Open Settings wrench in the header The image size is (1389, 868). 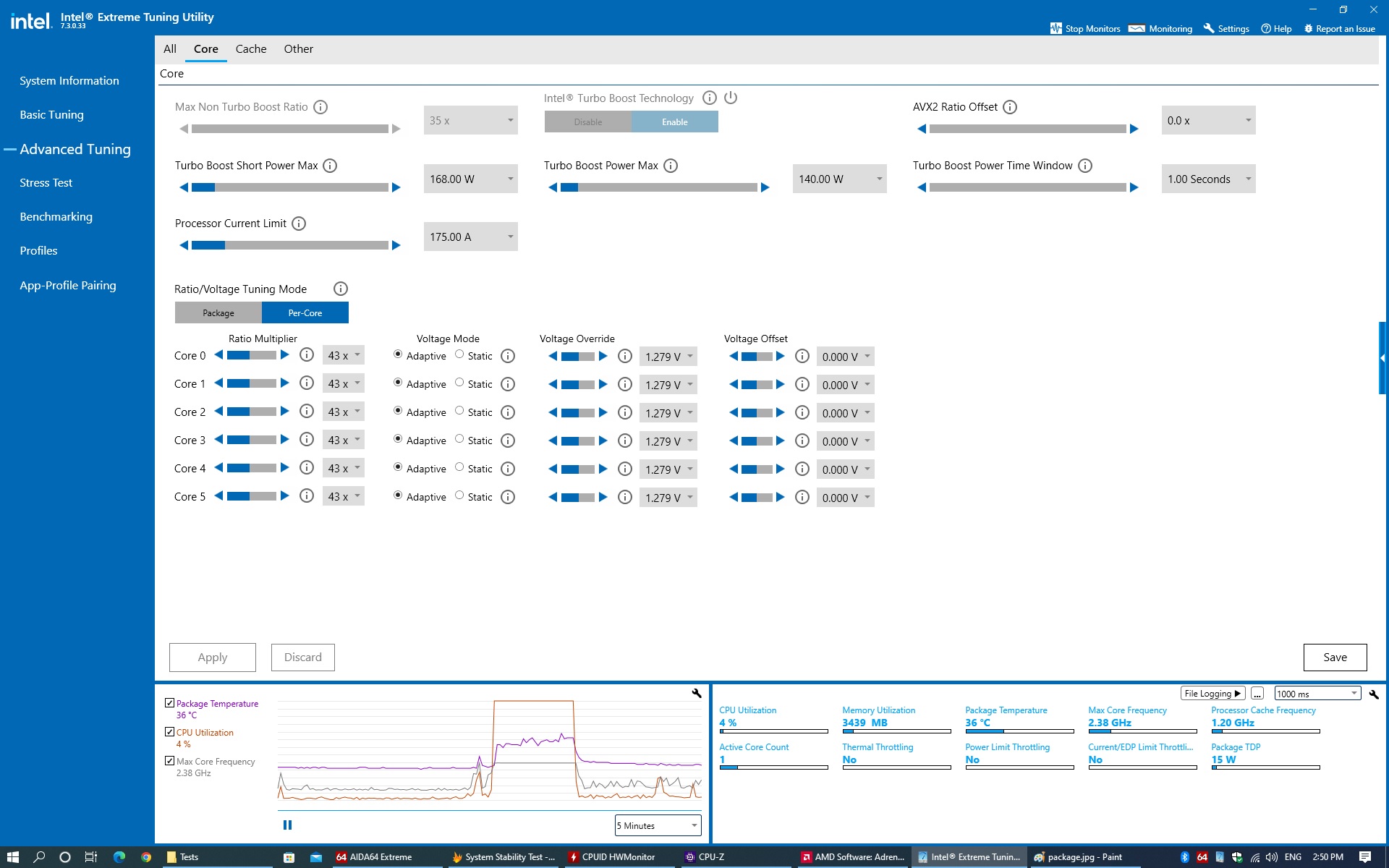(x=1209, y=28)
